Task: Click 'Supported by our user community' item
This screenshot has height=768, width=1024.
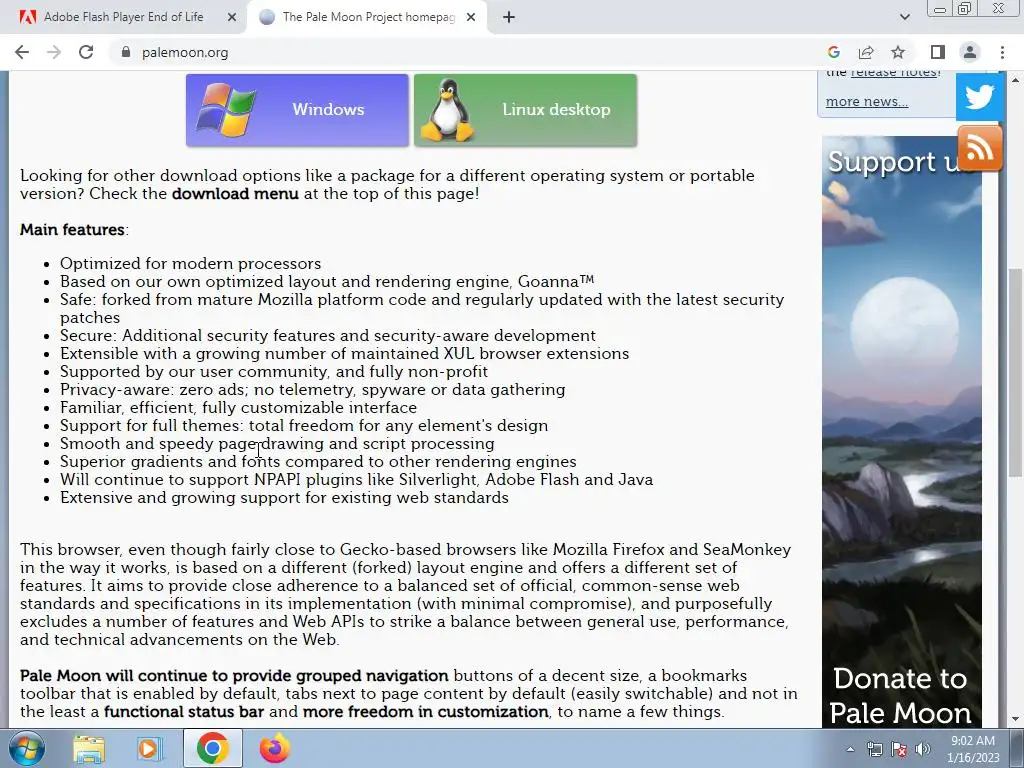Action: [274, 372]
